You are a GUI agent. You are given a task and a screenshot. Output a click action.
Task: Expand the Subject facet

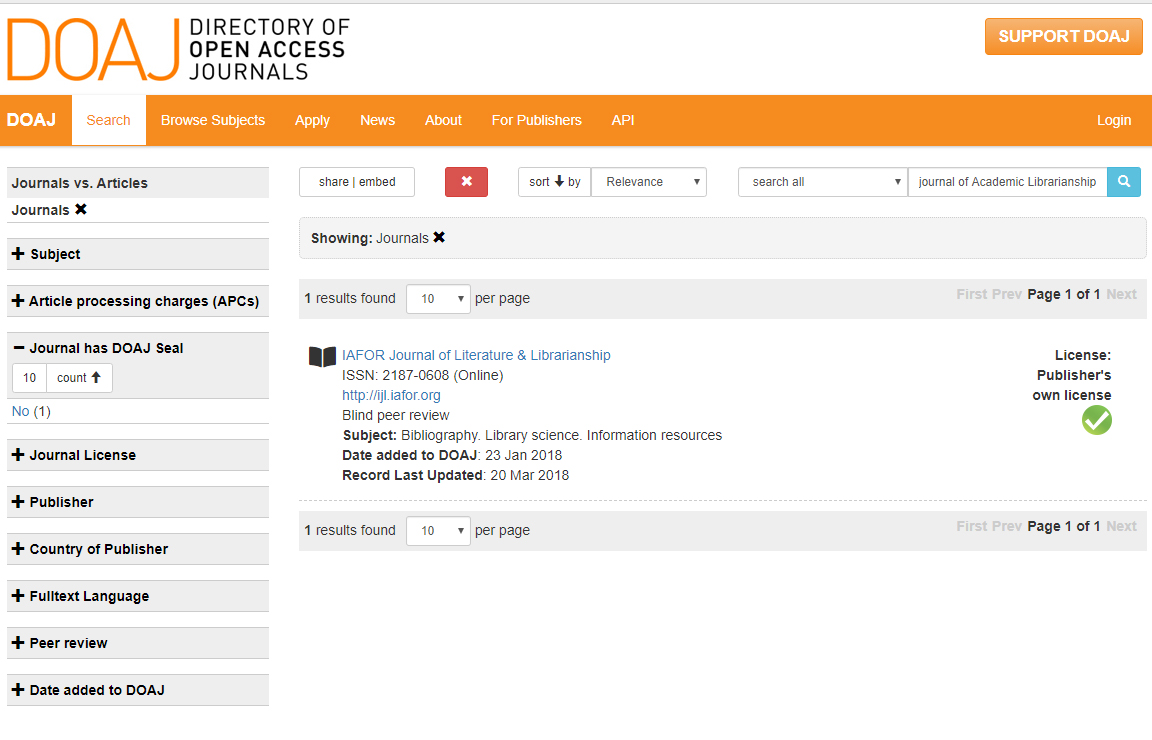click(x=137, y=254)
